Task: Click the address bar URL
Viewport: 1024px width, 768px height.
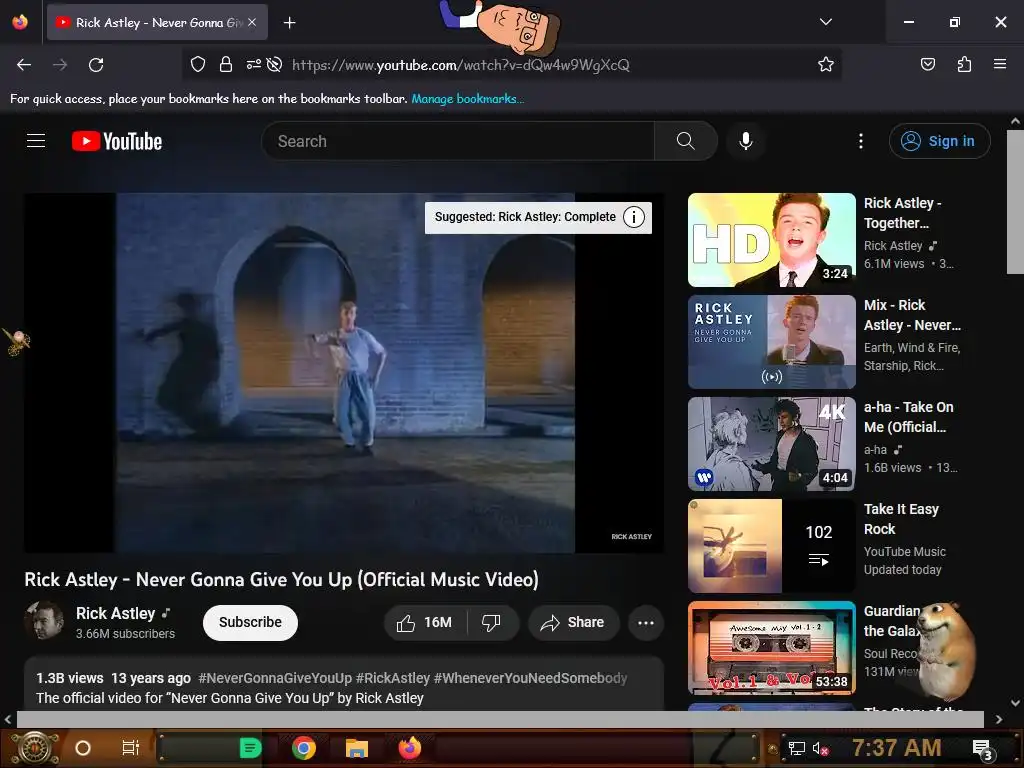Action: point(460,65)
